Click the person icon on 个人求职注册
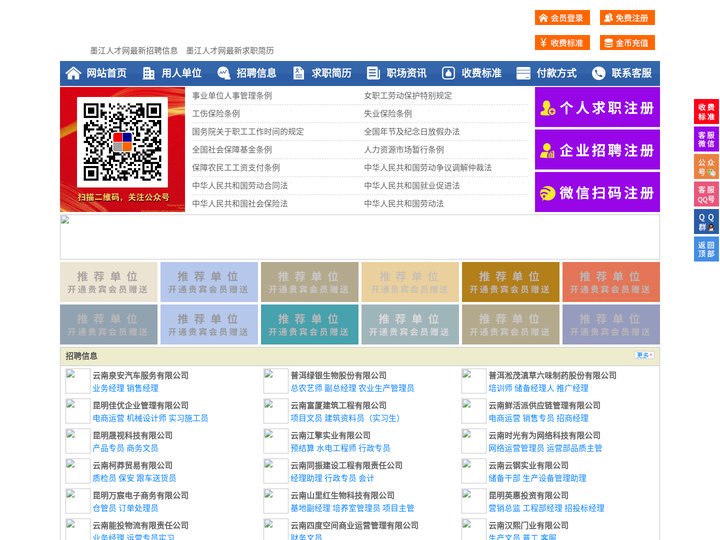720x540 pixels. pos(547,108)
